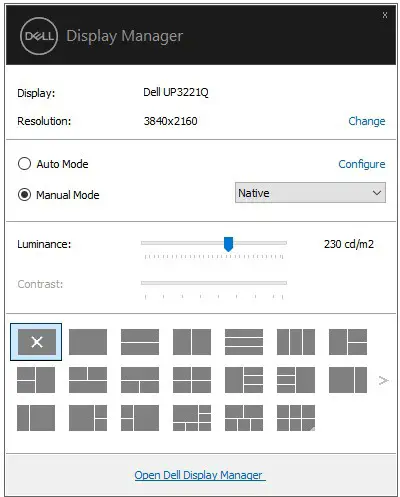The height and width of the screenshot is (497, 400).
Task: Apply the two-by-two grid layout
Action: 192,380
